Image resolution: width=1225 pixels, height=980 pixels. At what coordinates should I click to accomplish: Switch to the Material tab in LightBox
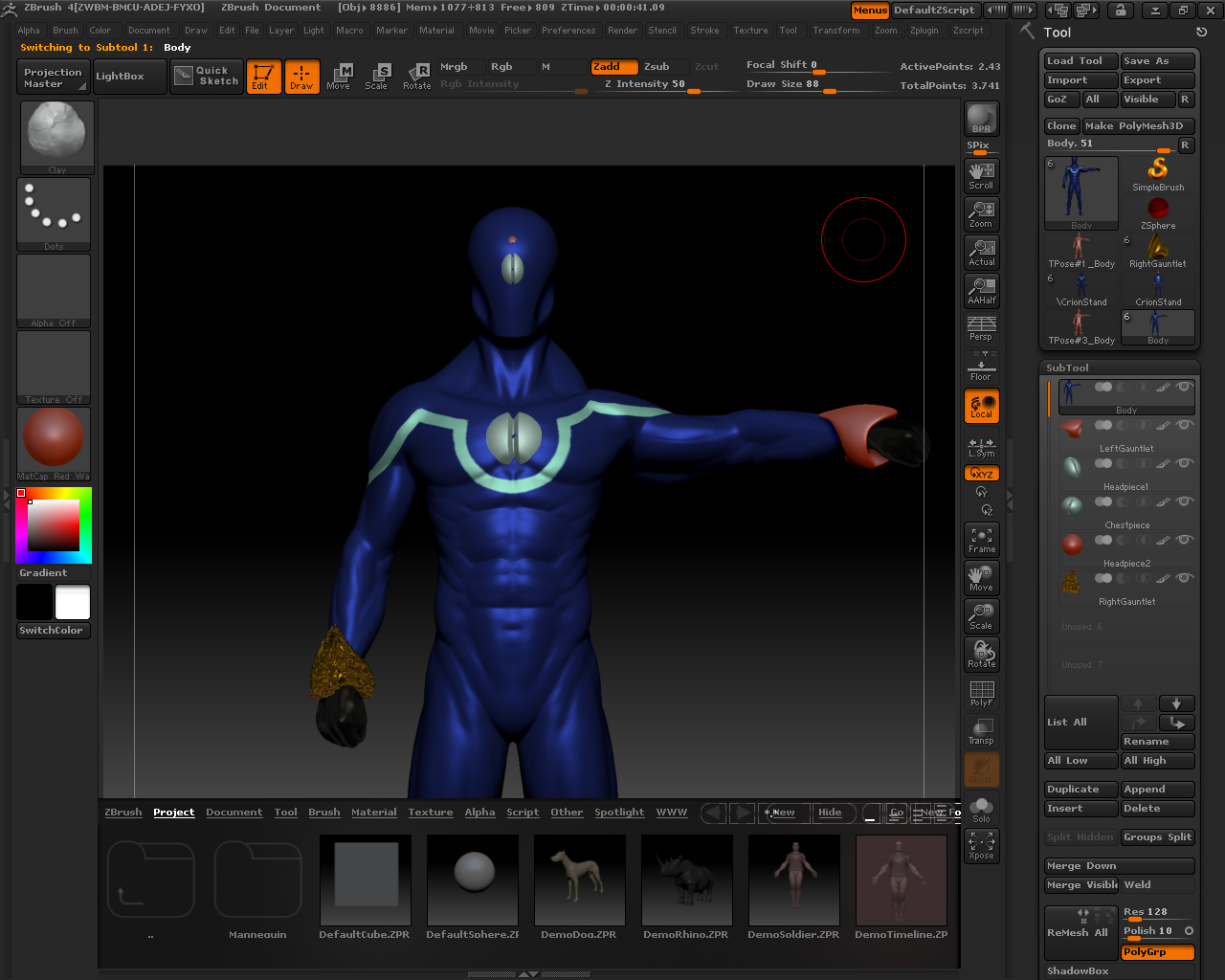[x=373, y=812]
